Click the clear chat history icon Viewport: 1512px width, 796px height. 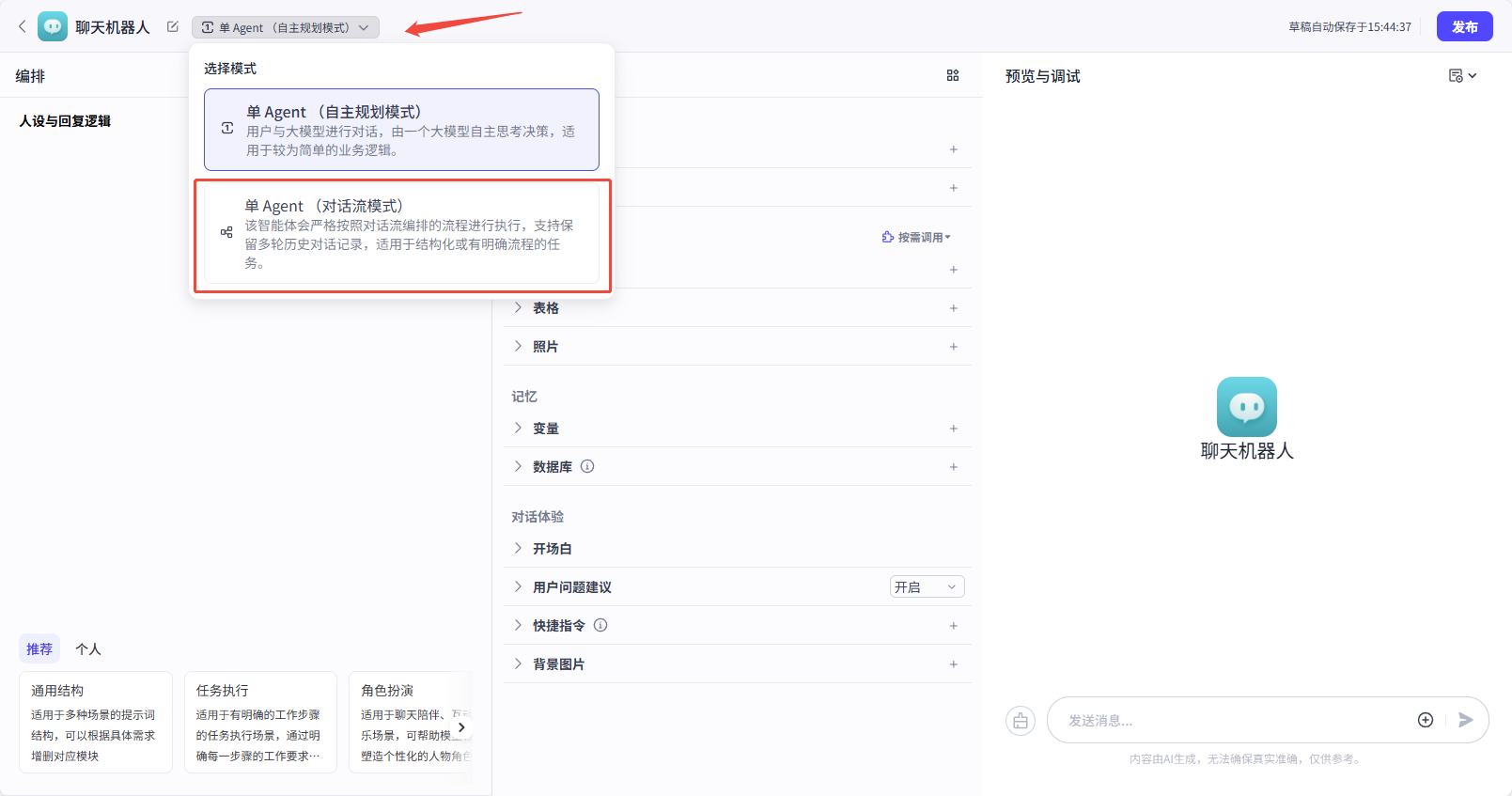tap(1021, 721)
